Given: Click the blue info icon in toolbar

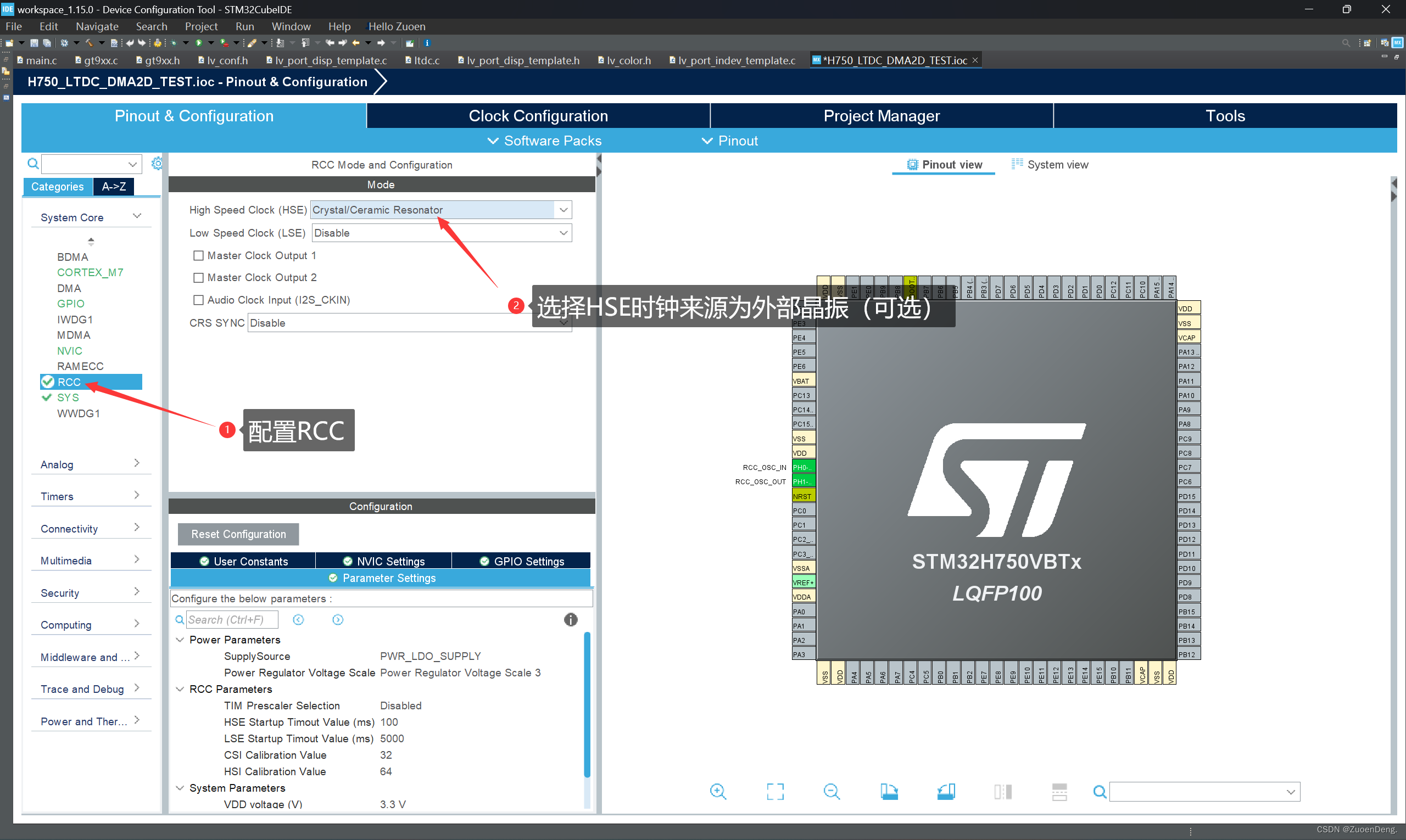Looking at the screenshot, I should click(x=427, y=43).
